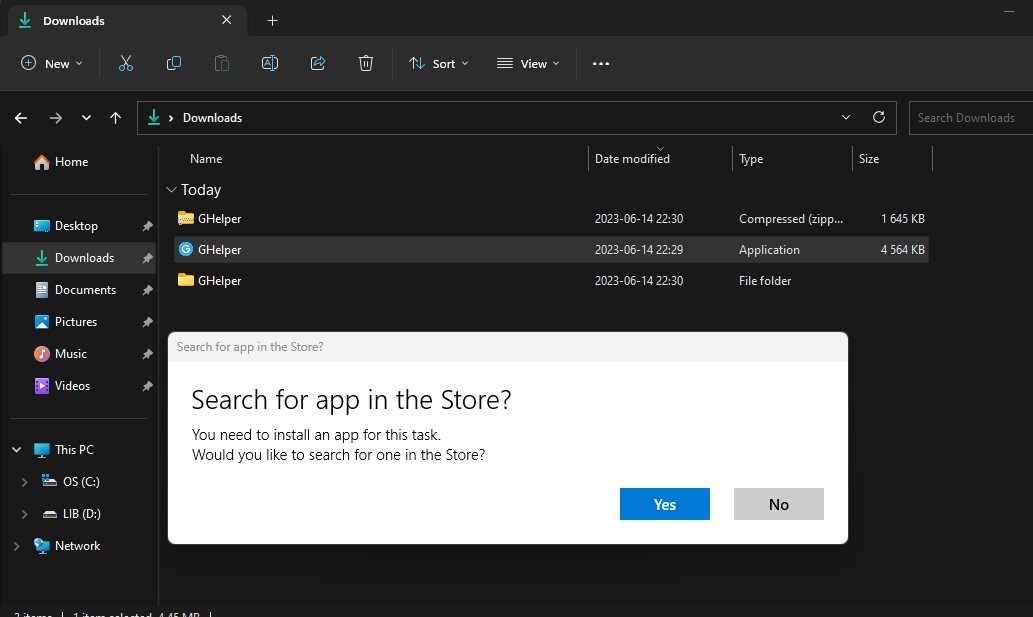Open the New item dropdown

coord(51,63)
